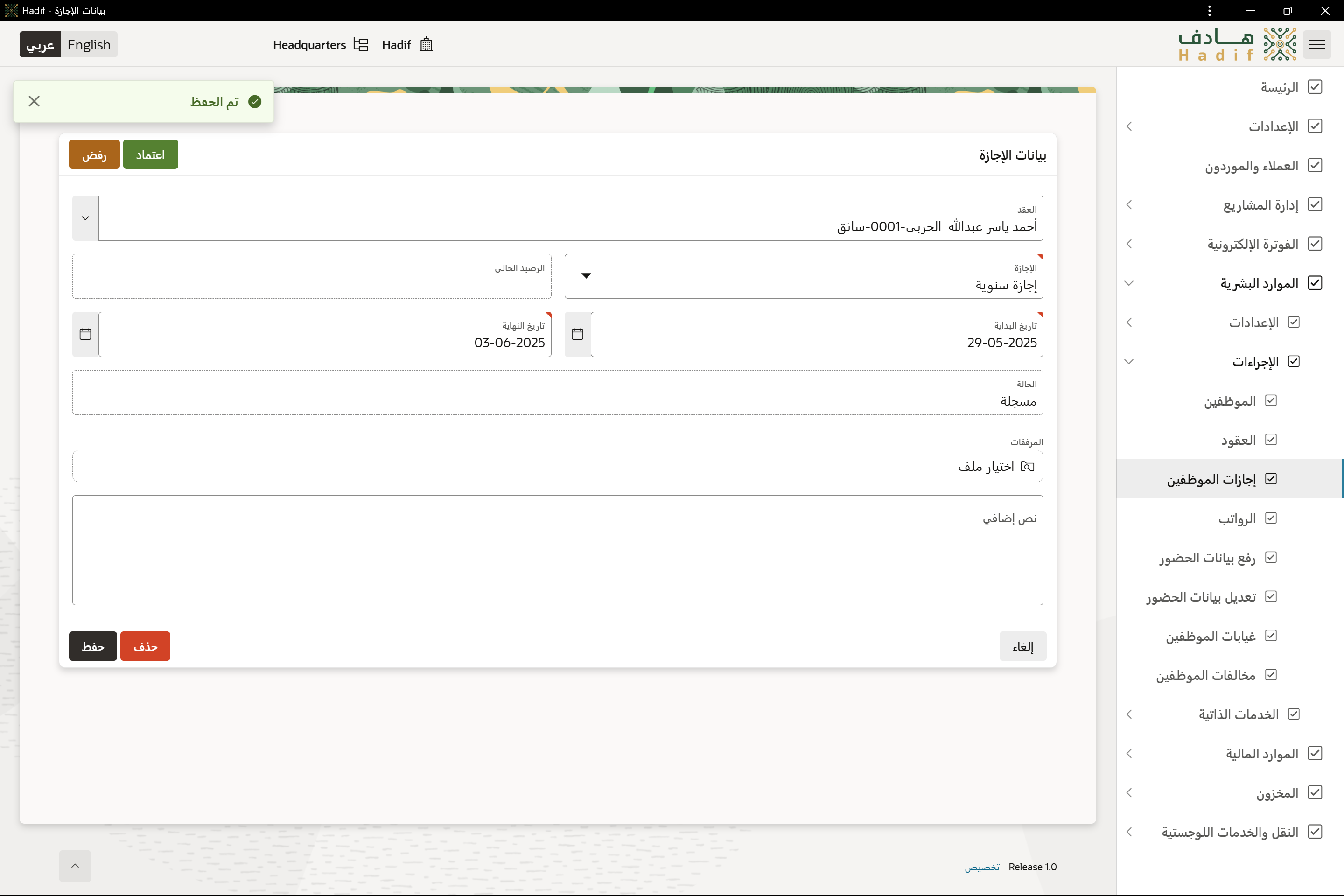Open the leave type (الإجازة) dropdown
Image resolution: width=1344 pixels, height=896 pixels.
(x=586, y=276)
